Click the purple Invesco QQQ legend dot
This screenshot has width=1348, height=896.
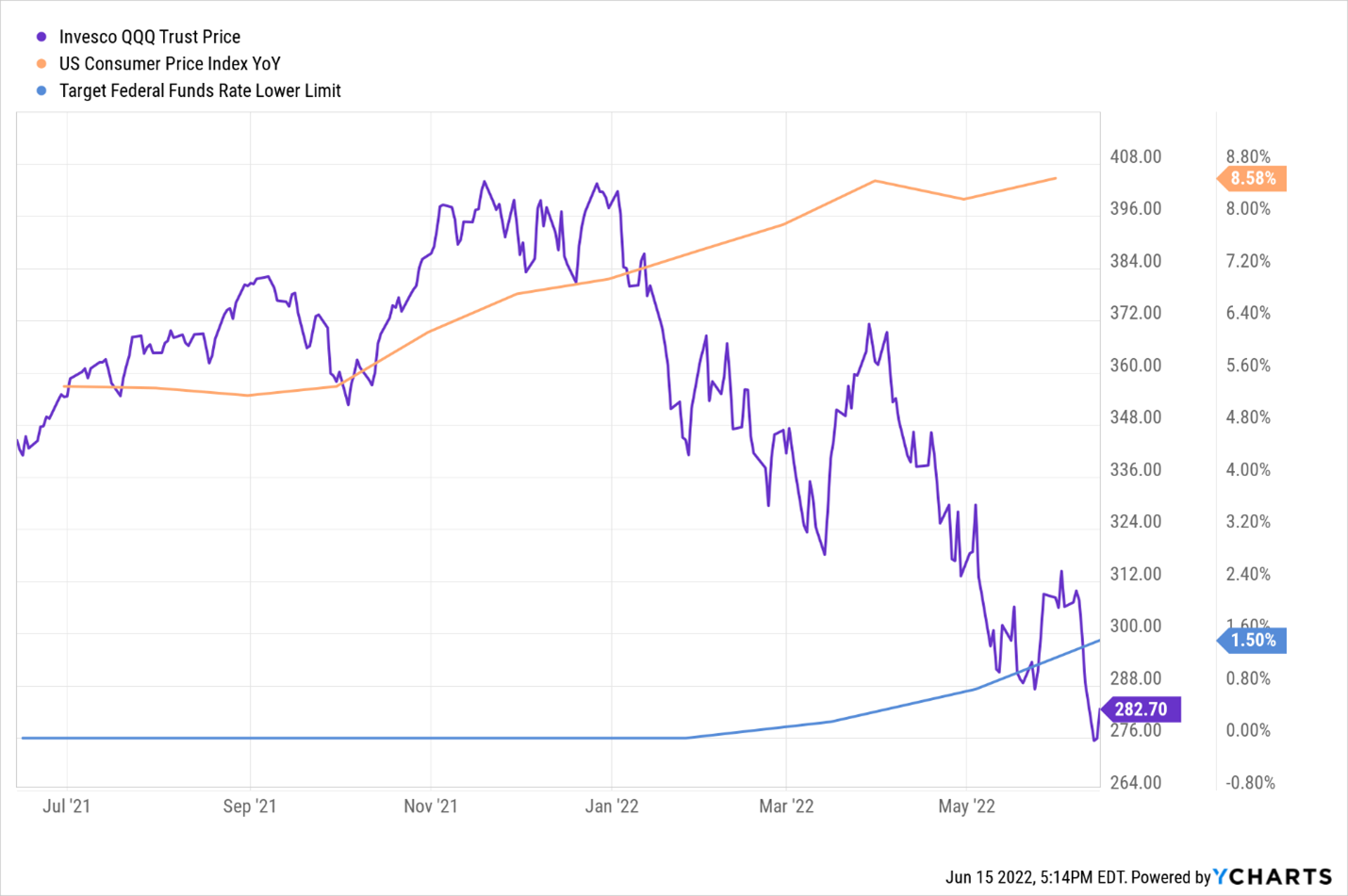pos(41,38)
